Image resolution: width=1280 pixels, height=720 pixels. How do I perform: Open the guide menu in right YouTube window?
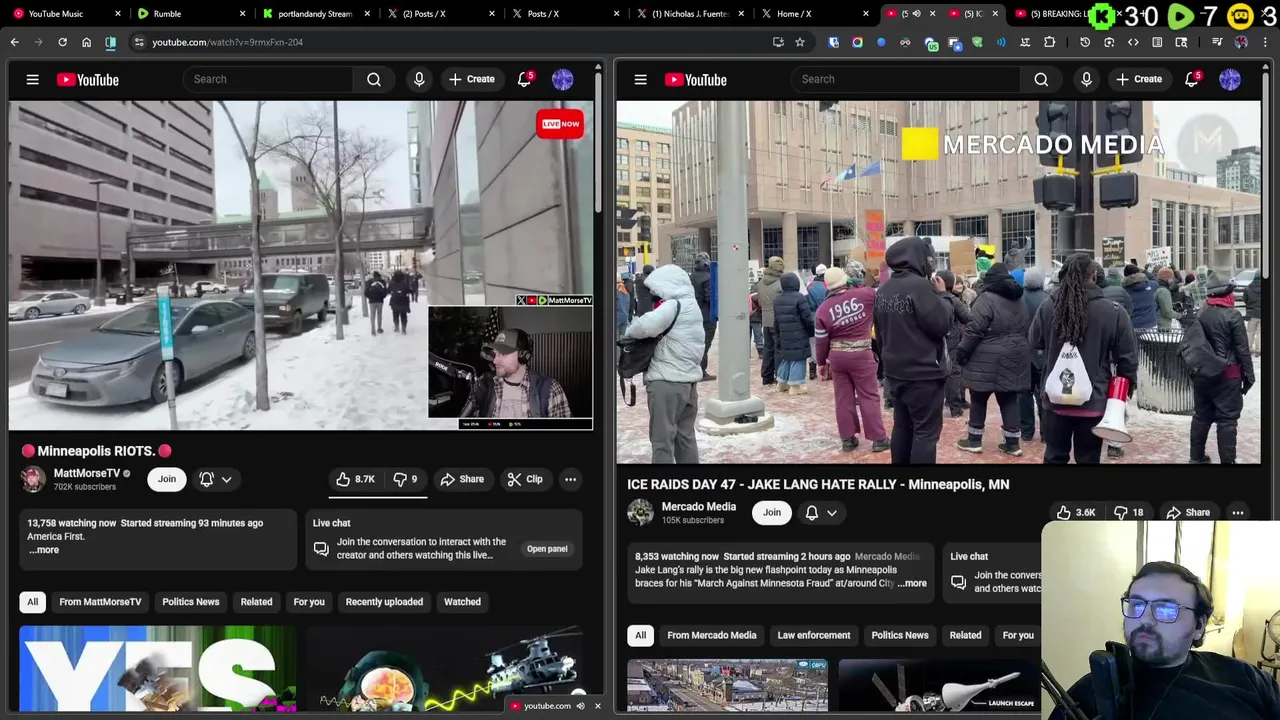(x=640, y=79)
